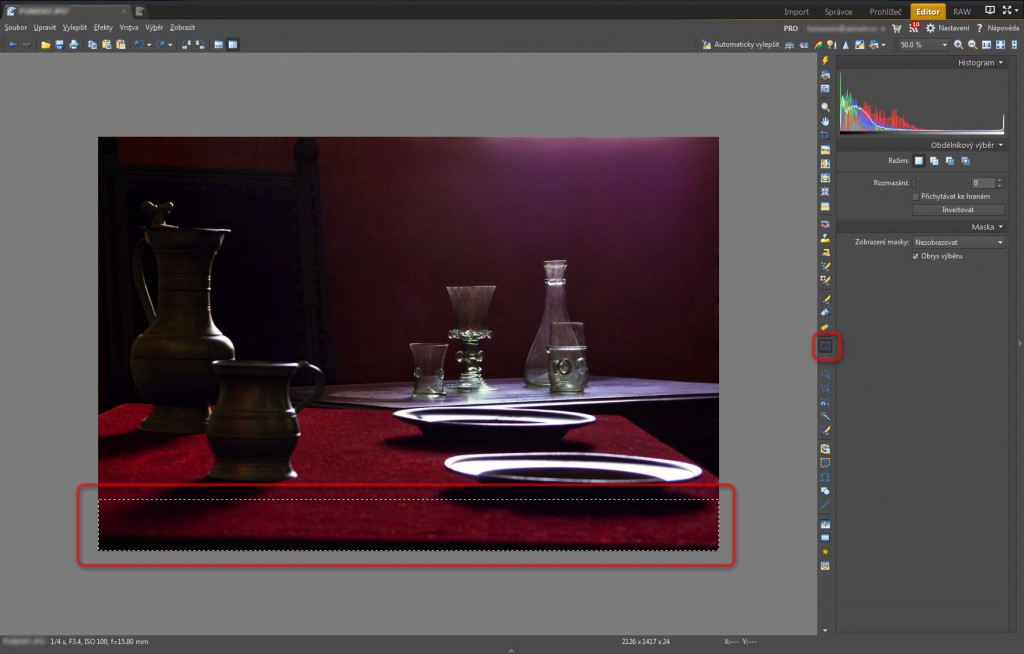The height and width of the screenshot is (654, 1024).
Task: Select the line drawing tool in sidebar
Action: pos(825,505)
